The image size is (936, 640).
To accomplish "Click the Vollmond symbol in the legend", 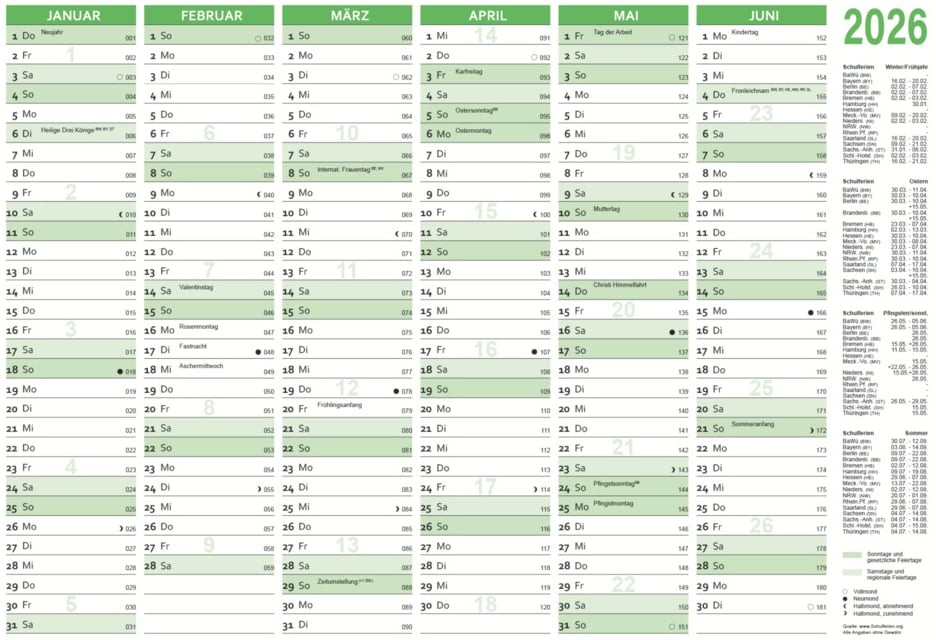I will tap(846, 591).
